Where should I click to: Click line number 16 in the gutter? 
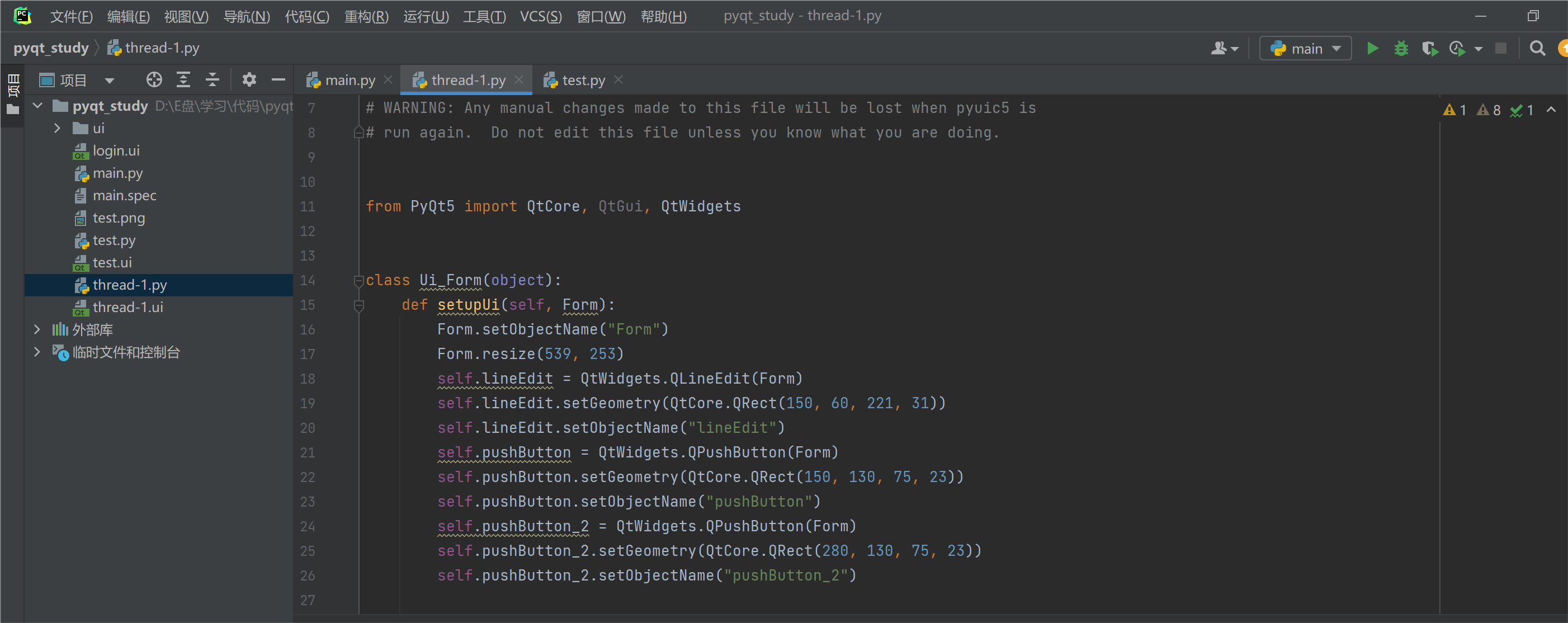pyautogui.click(x=308, y=329)
